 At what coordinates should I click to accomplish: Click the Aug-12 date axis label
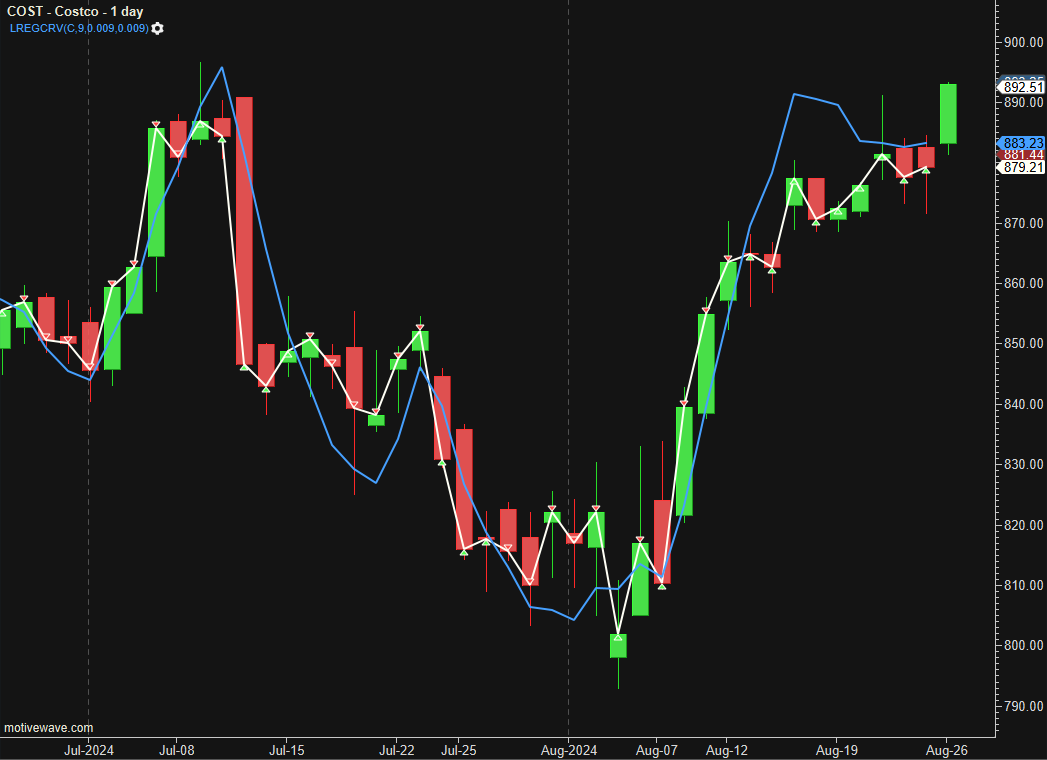coord(726,750)
